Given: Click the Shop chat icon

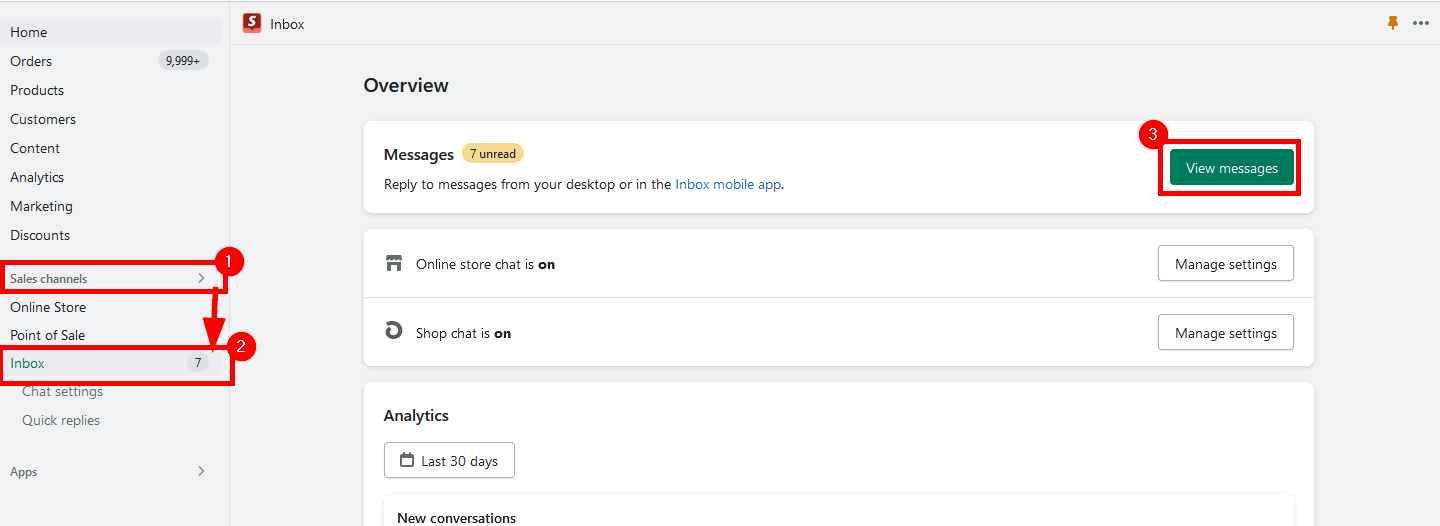Looking at the screenshot, I should pyautogui.click(x=394, y=332).
